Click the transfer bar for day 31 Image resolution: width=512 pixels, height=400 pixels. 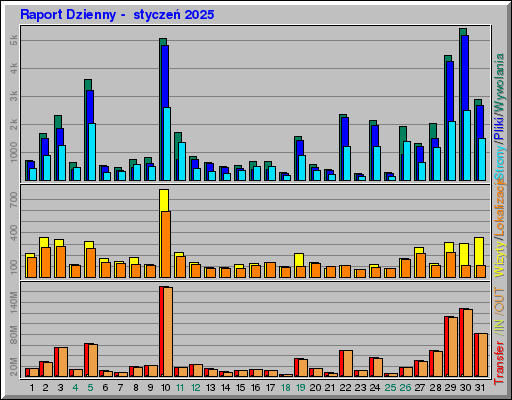click(481, 355)
